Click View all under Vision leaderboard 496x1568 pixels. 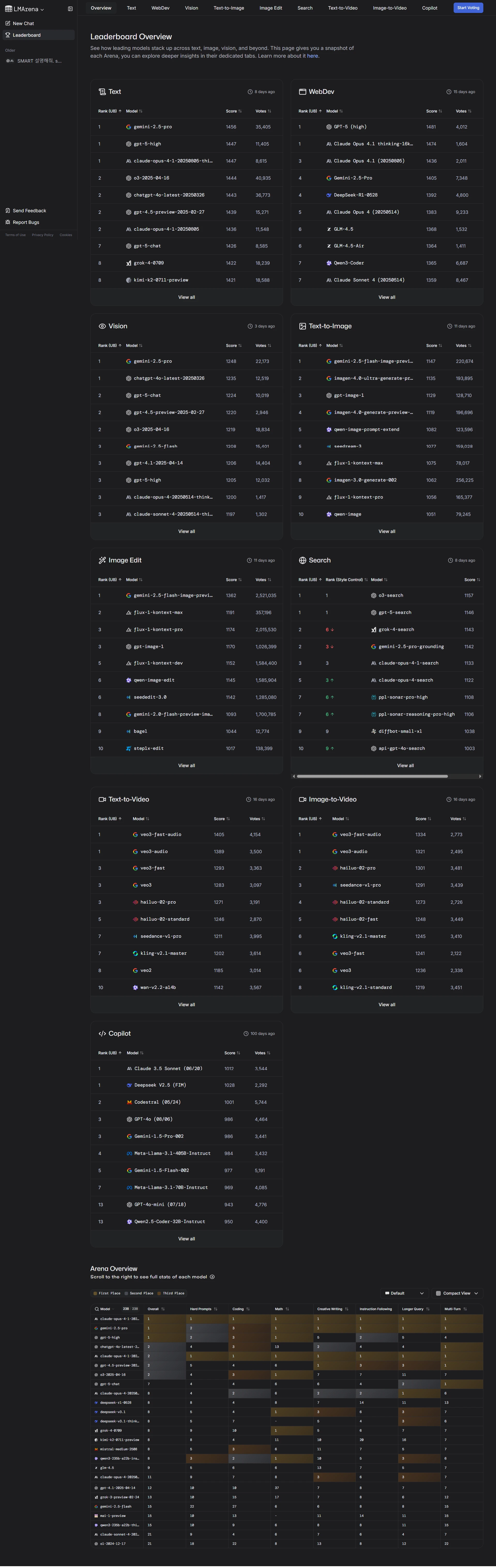point(186,531)
